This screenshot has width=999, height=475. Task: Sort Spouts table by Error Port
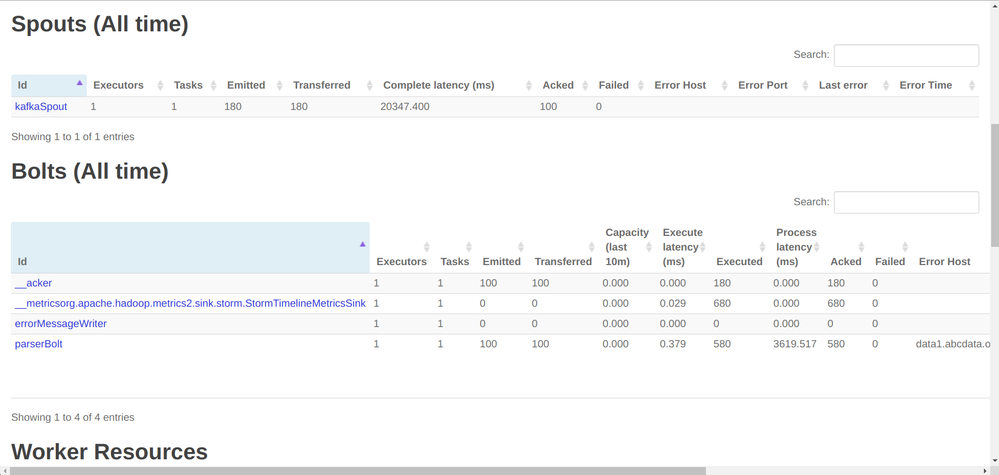[x=772, y=85]
